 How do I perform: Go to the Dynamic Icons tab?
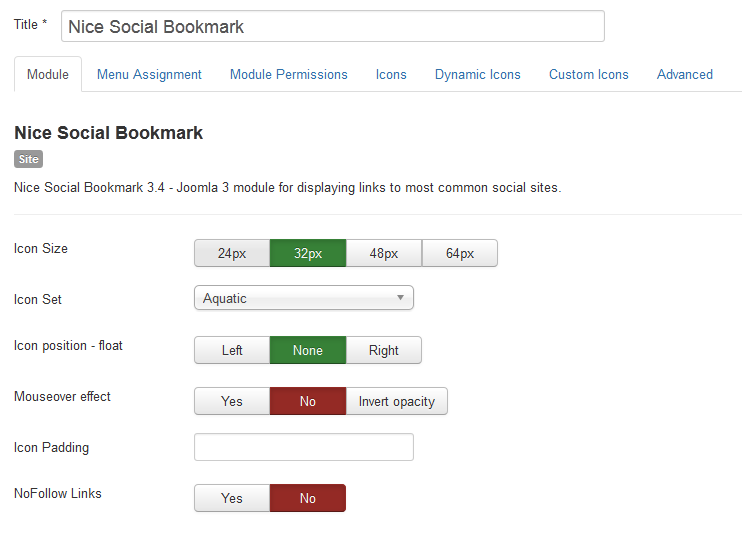(478, 74)
